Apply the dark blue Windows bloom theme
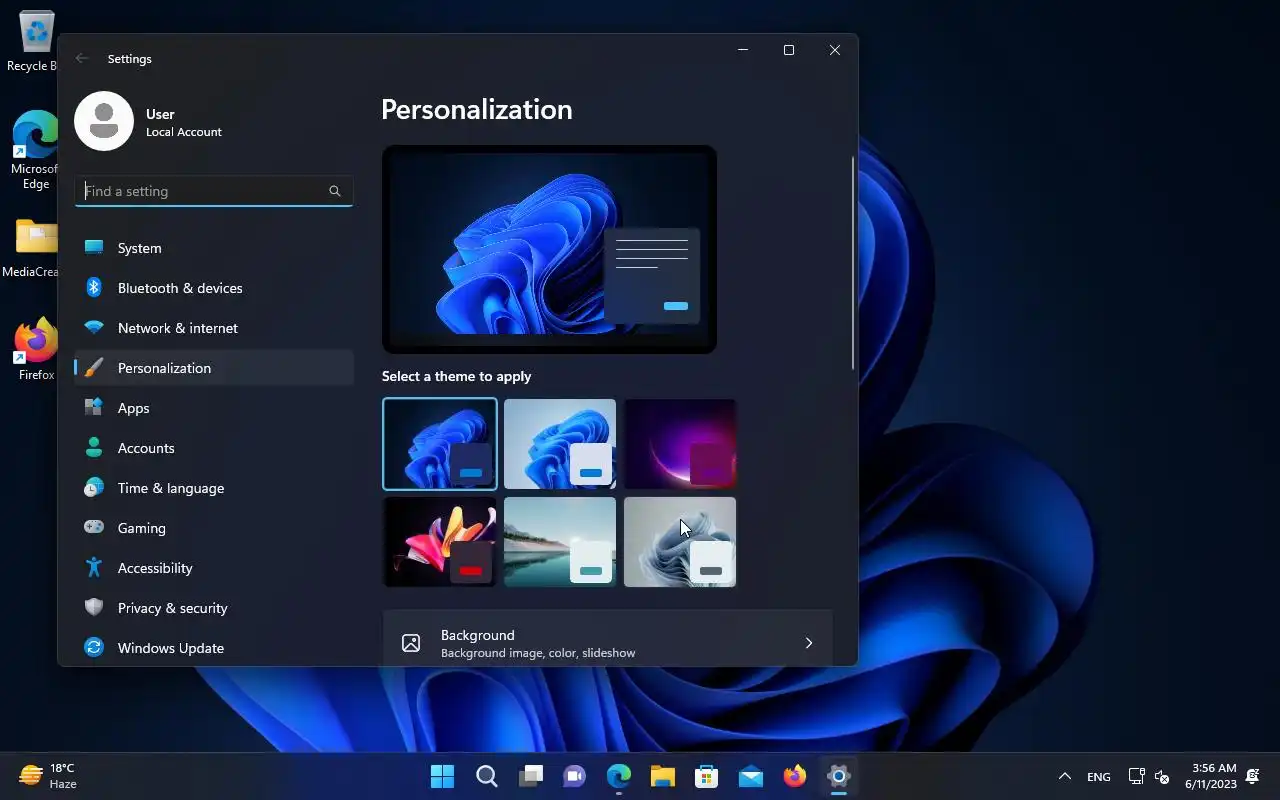 [440, 444]
